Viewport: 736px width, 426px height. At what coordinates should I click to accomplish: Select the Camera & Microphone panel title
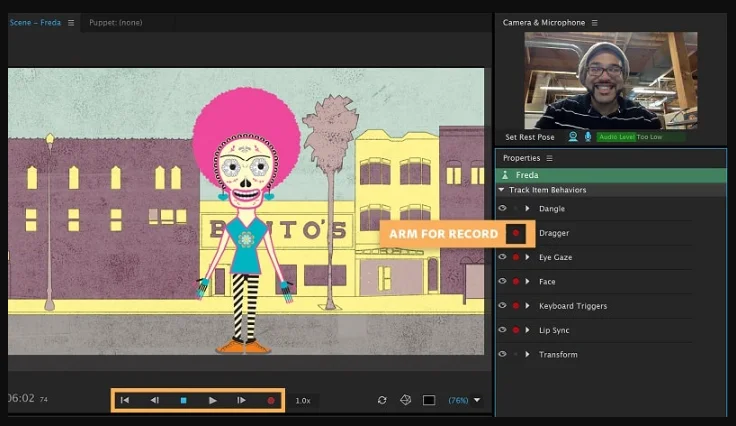point(544,23)
